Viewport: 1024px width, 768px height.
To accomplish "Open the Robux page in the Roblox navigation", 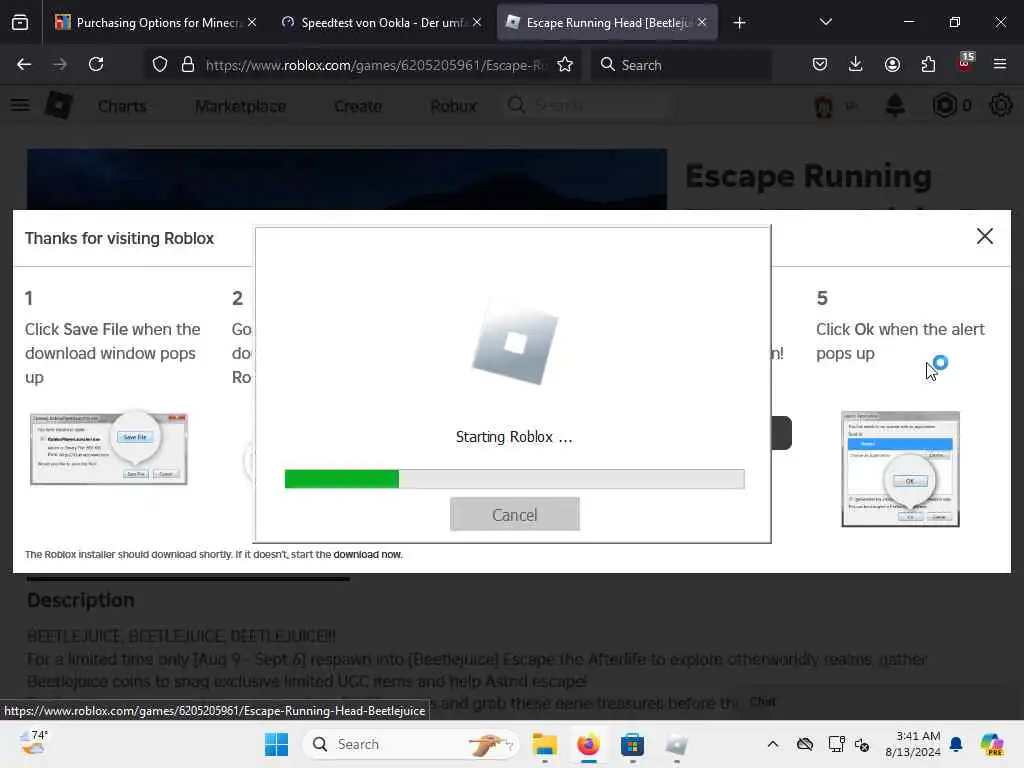I will (x=453, y=106).
